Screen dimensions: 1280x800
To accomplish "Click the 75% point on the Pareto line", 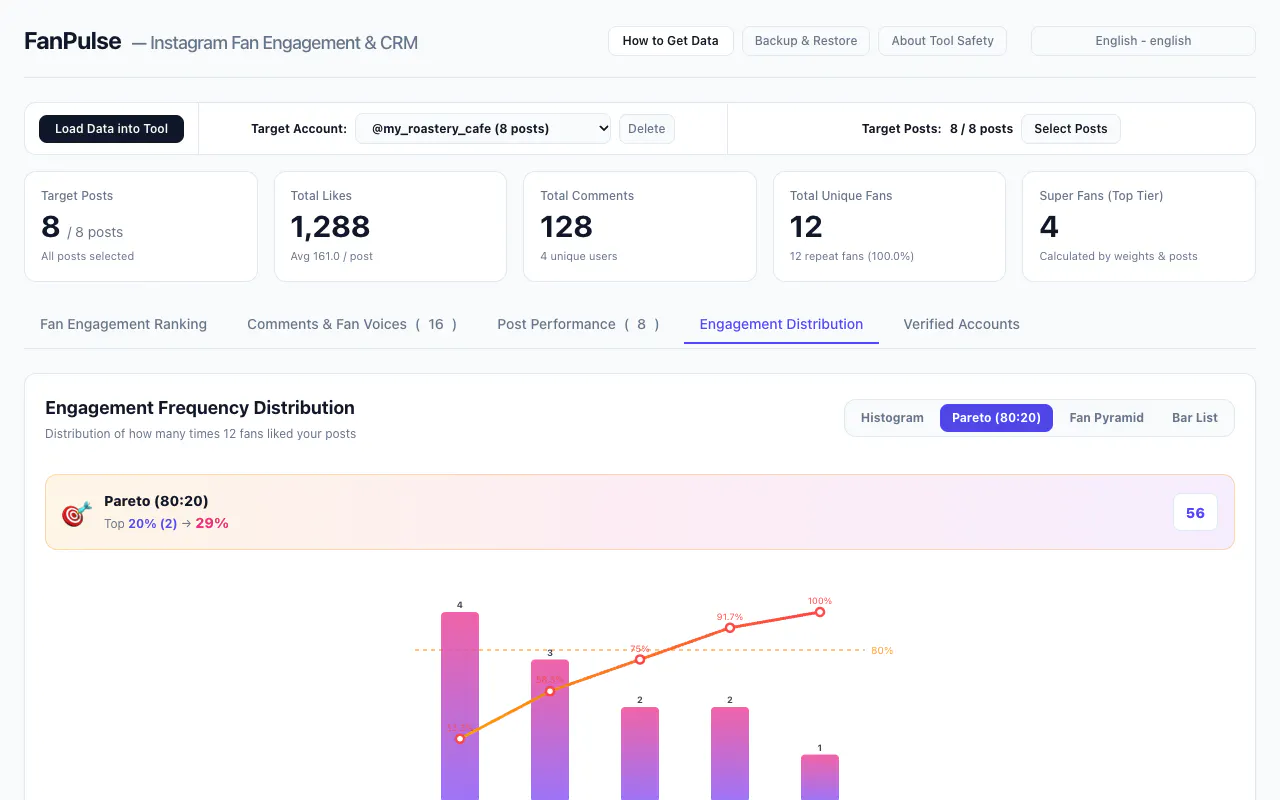I will click(640, 659).
